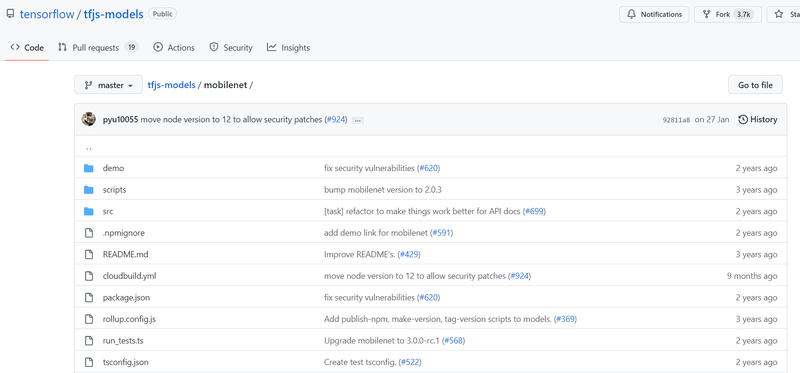Screen dimensions: 800x373
Task: Open #699 link in the src row
Action: click(x=535, y=211)
